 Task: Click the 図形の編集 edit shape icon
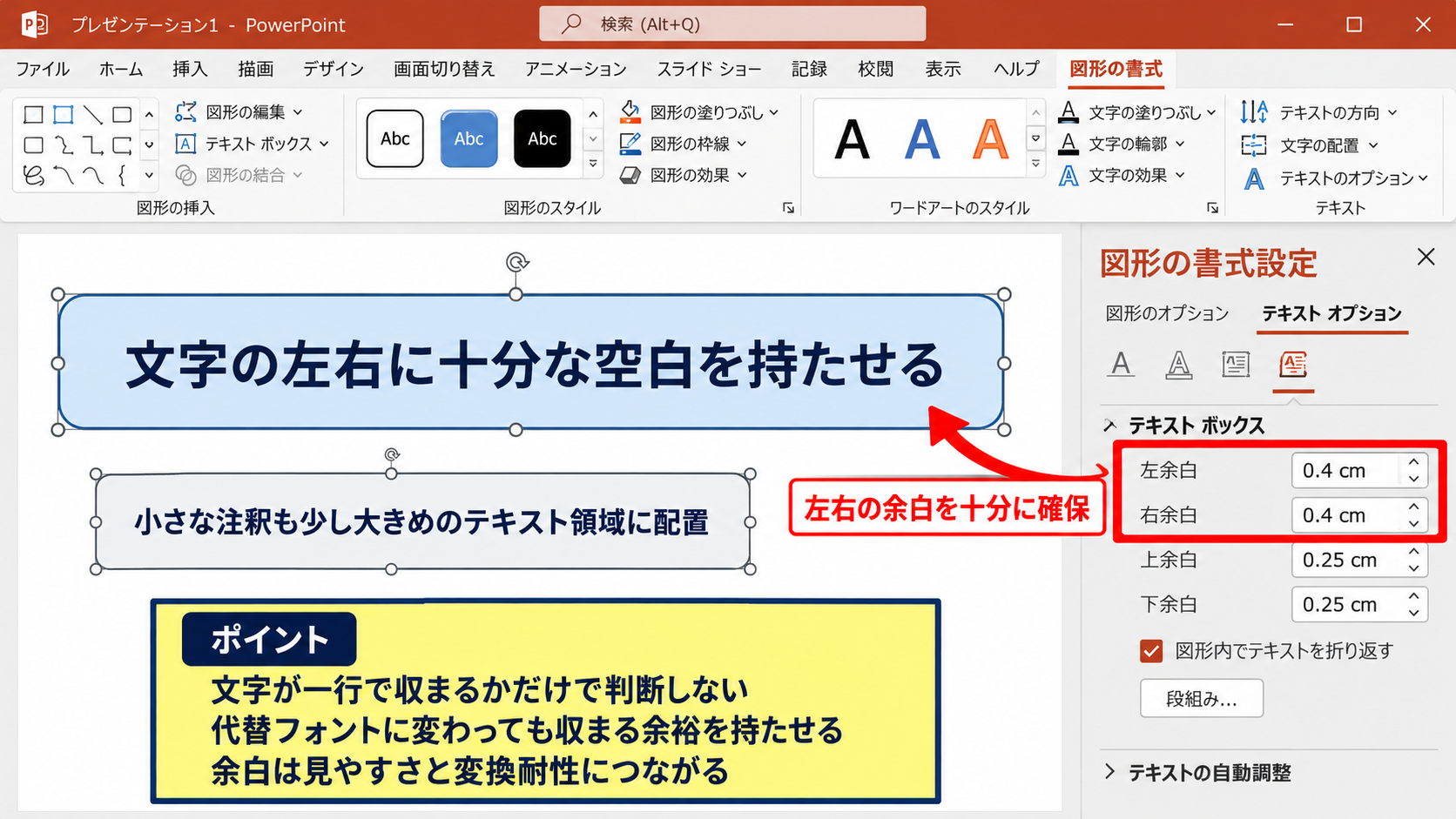(185, 111)
